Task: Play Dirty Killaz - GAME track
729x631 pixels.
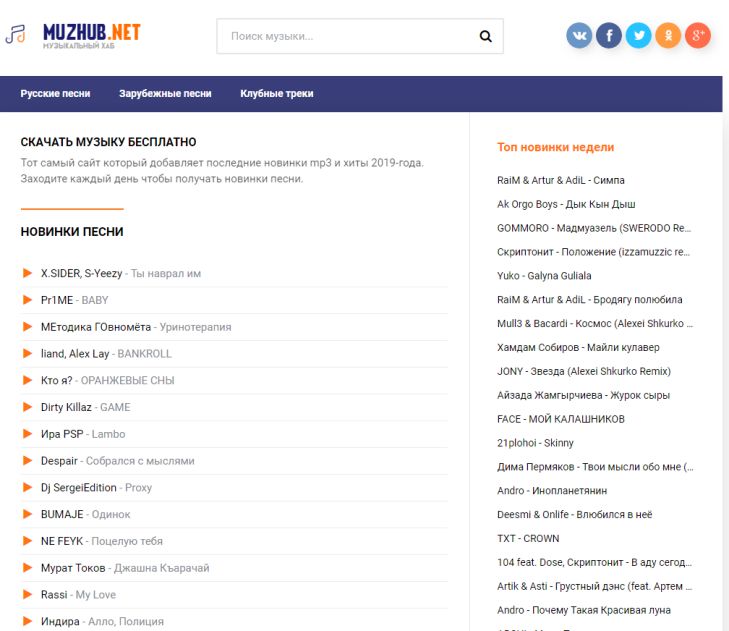Action: pyautogui.click(x=27, y=407)
